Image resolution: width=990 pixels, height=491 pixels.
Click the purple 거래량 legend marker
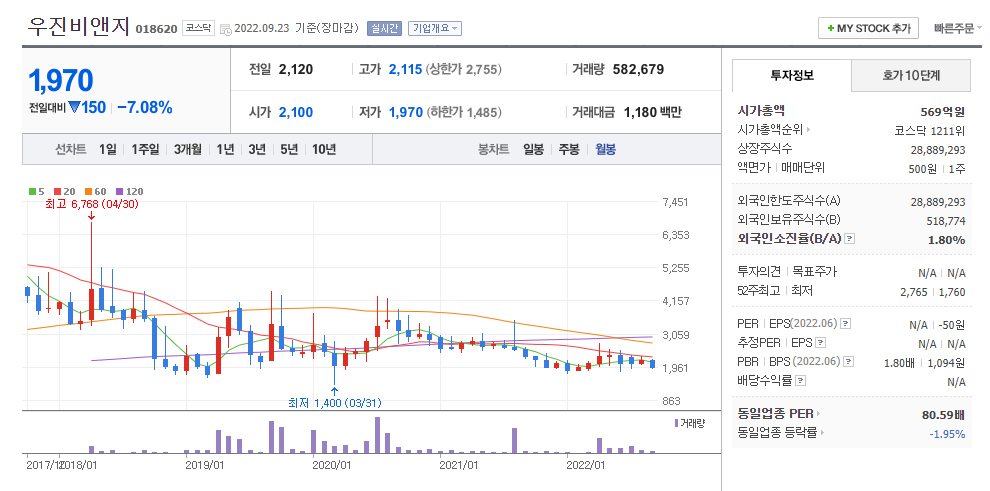[x=677, y=423]
